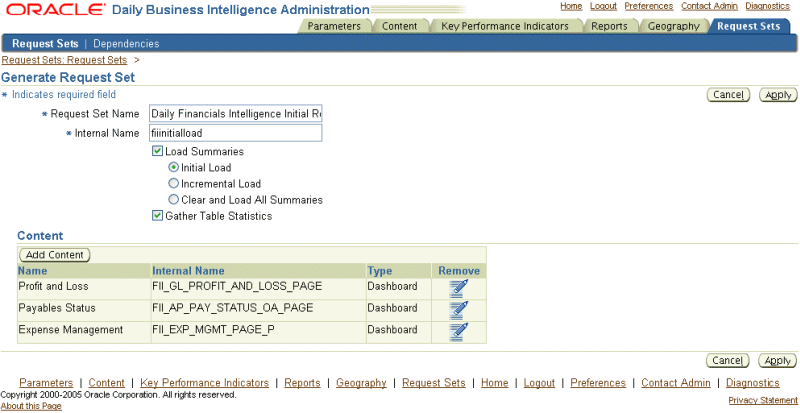The image size is (800, 413).
Task: Click the Remove column header
Action: click(459, 271)
